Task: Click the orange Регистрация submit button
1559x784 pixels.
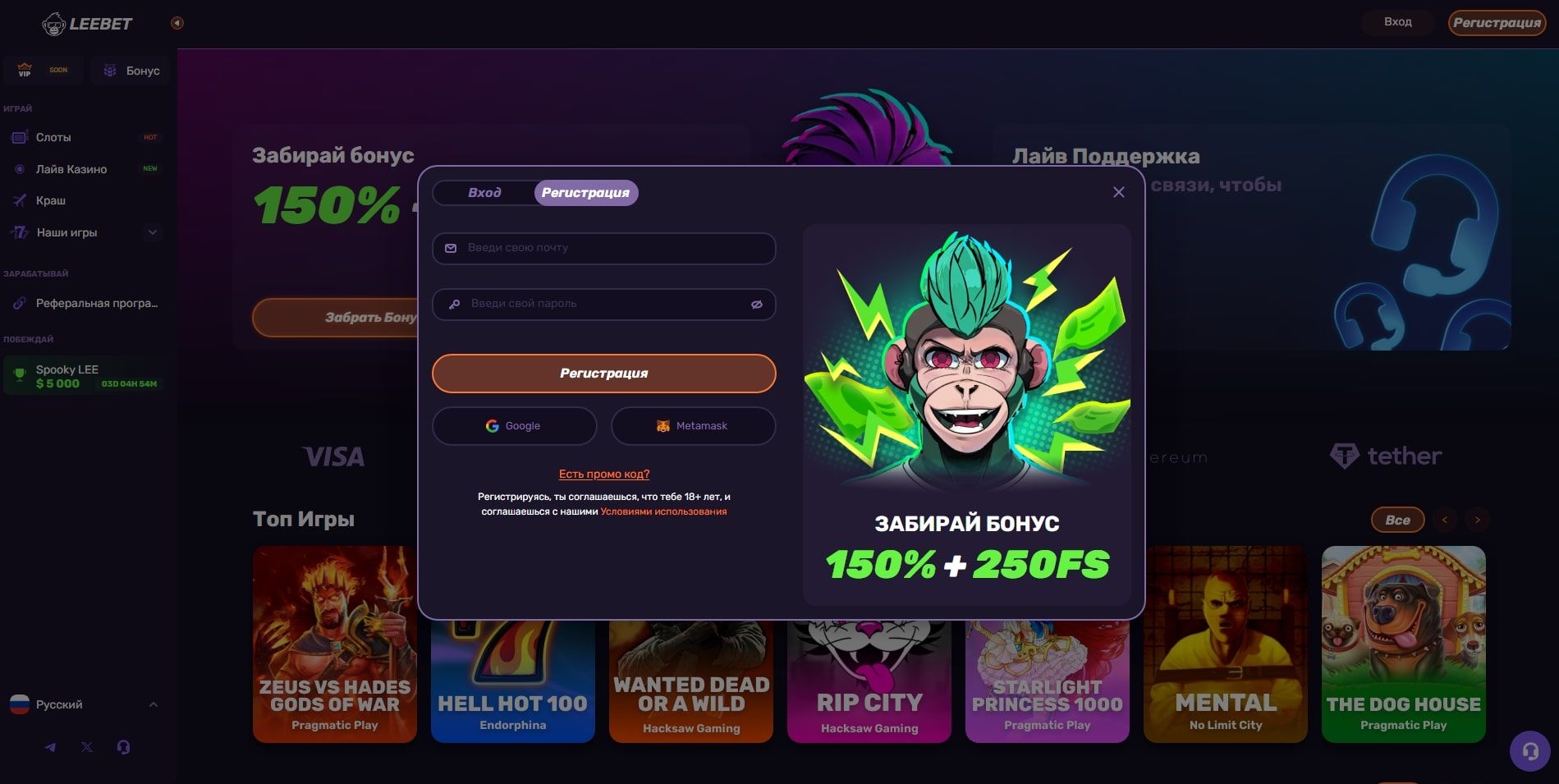Action: [x=604, y=374]
